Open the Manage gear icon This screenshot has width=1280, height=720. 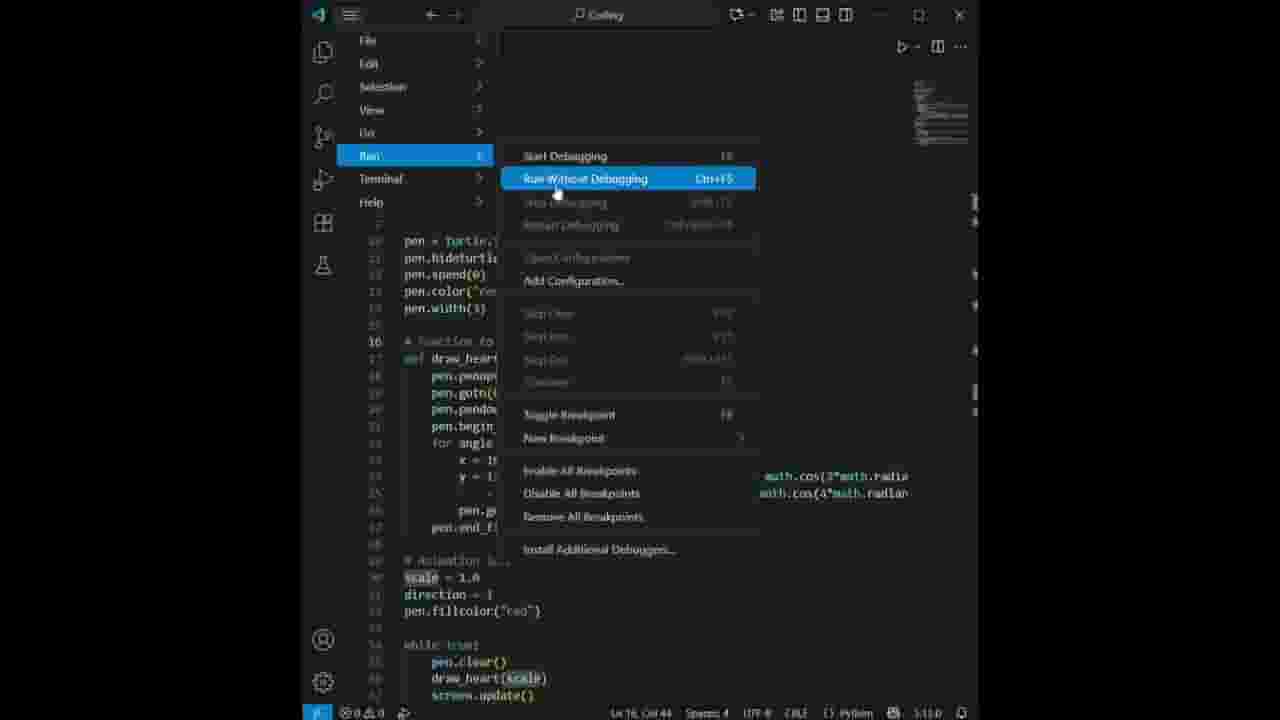point(323,682)
